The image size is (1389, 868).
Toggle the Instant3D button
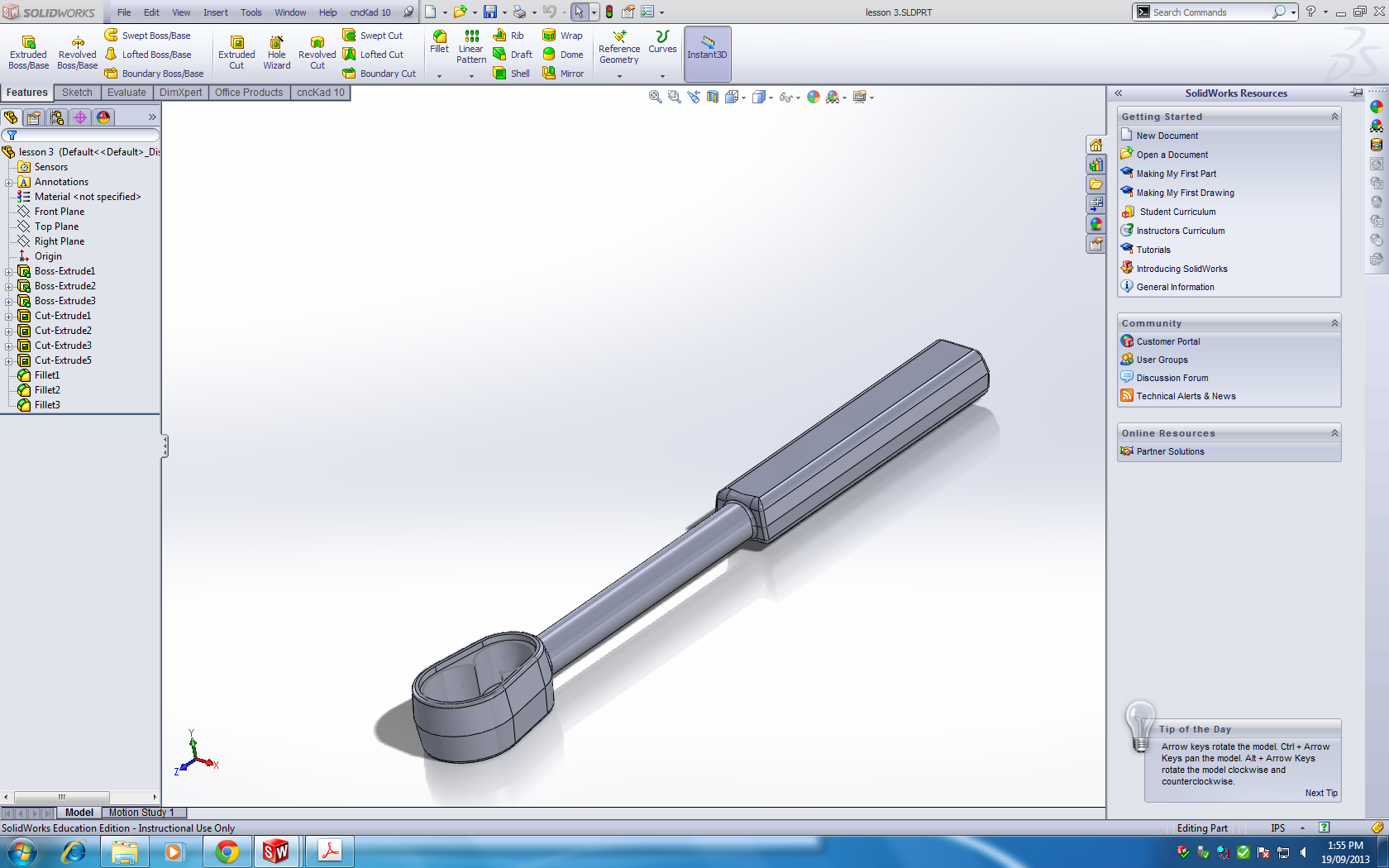[707, 53]
